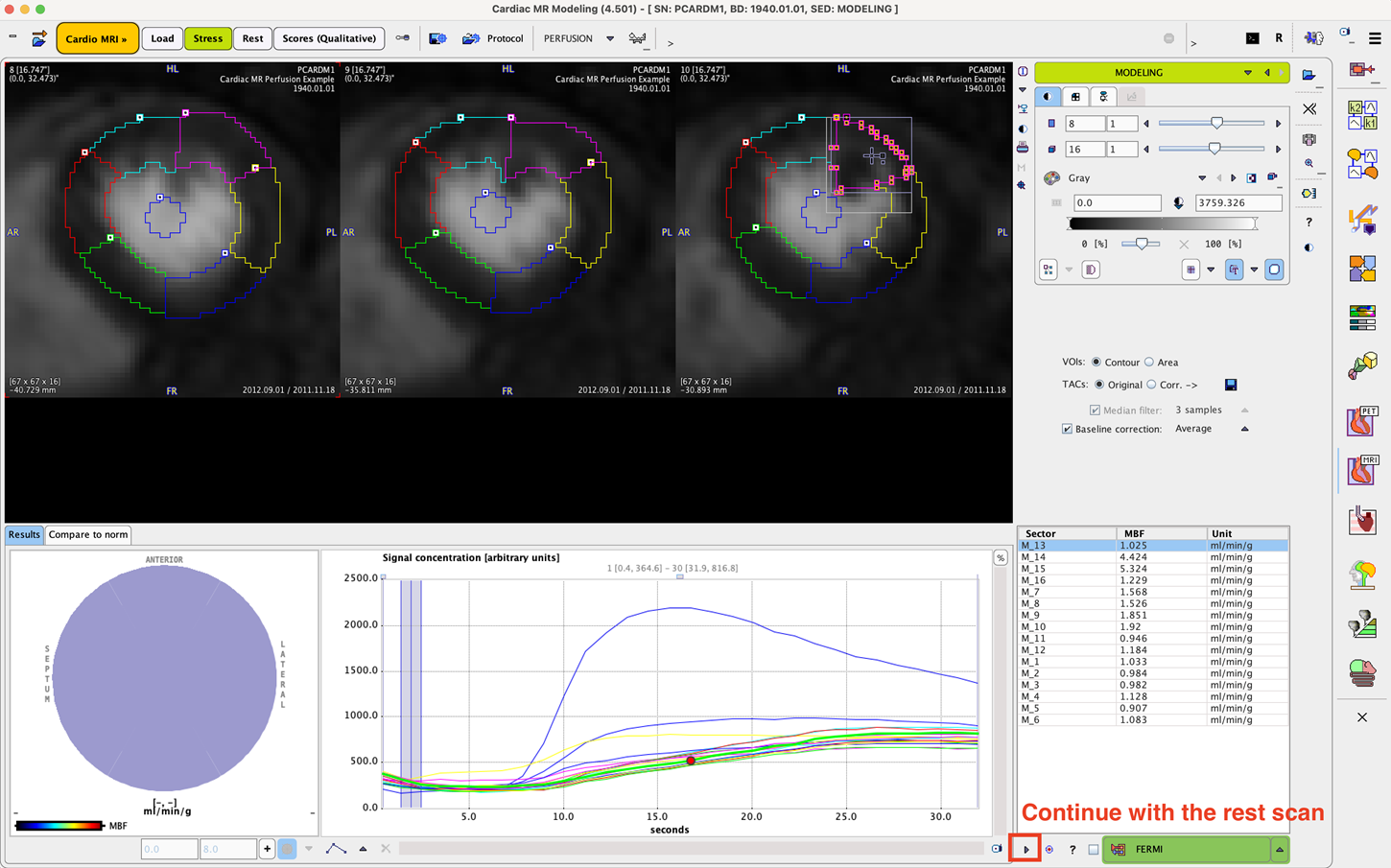
Task: Expand the MODELING panel dropdown arrow
Action: pyautogui.click(x=1248, y=73)
